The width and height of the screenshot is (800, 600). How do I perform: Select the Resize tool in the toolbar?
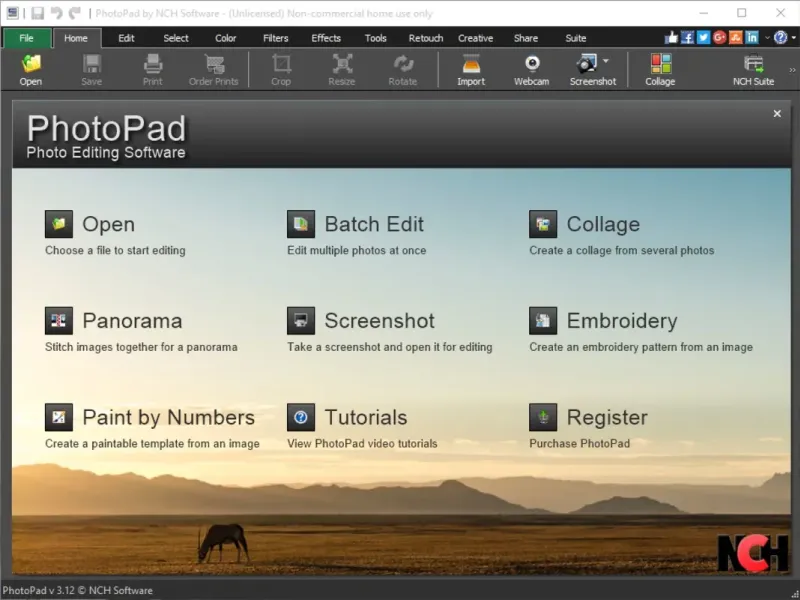click(x=342, y=70)
